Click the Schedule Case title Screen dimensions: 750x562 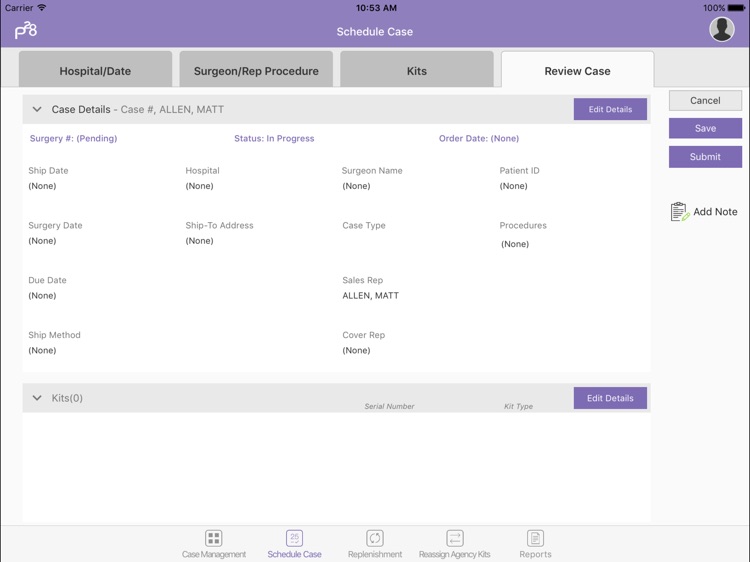pyautogui.click(x=375, y=32)
